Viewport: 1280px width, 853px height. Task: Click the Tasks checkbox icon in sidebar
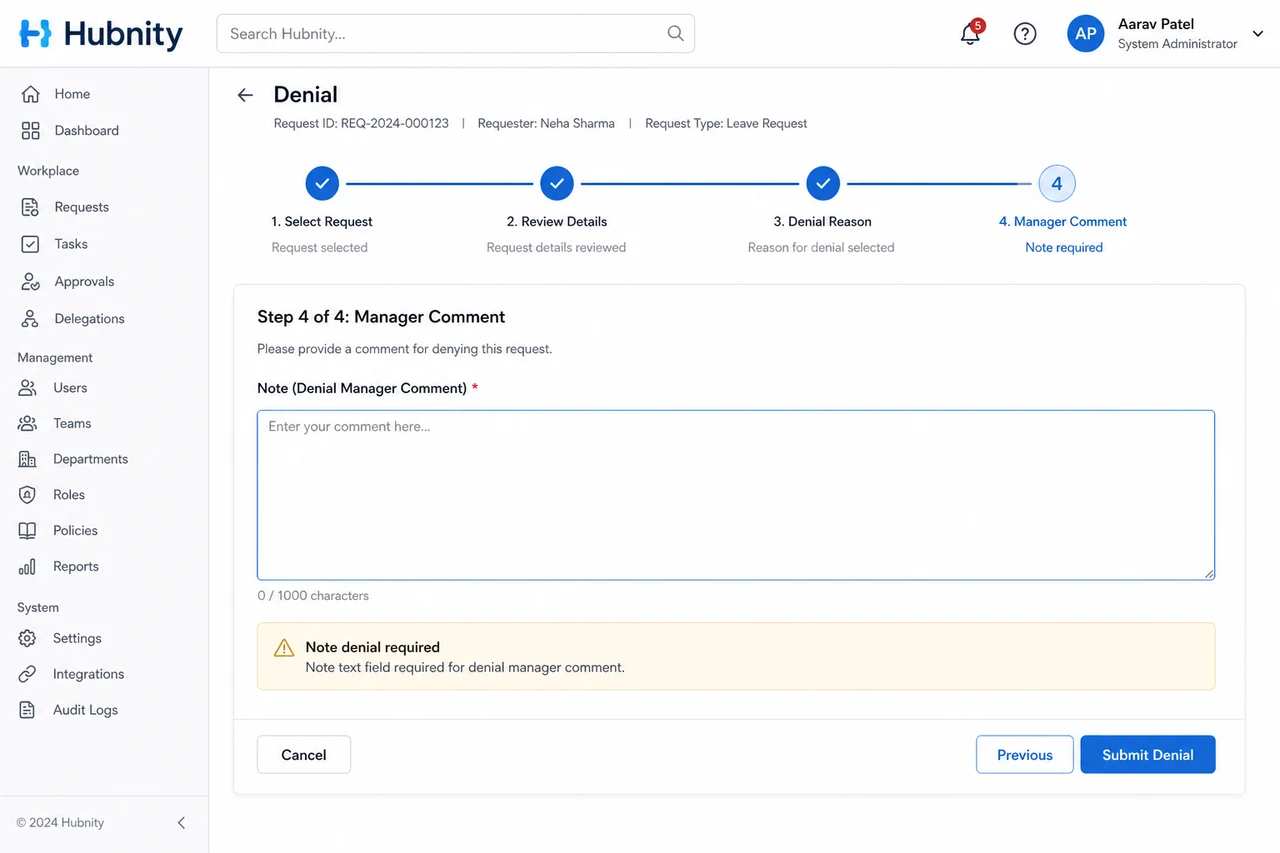31,244
